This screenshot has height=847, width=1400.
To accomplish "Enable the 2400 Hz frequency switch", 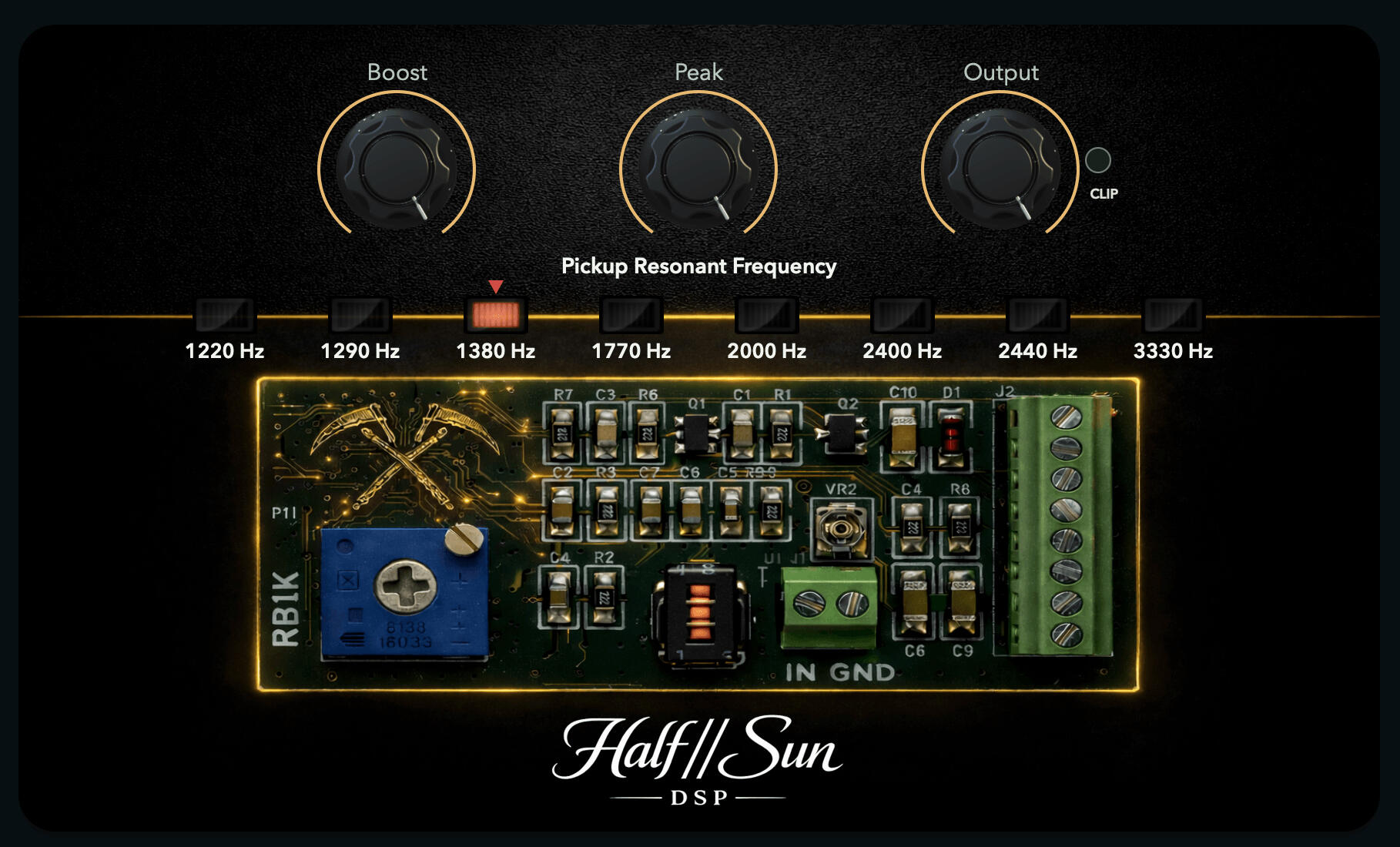I will pyautogui.click(x=903, y=315).
